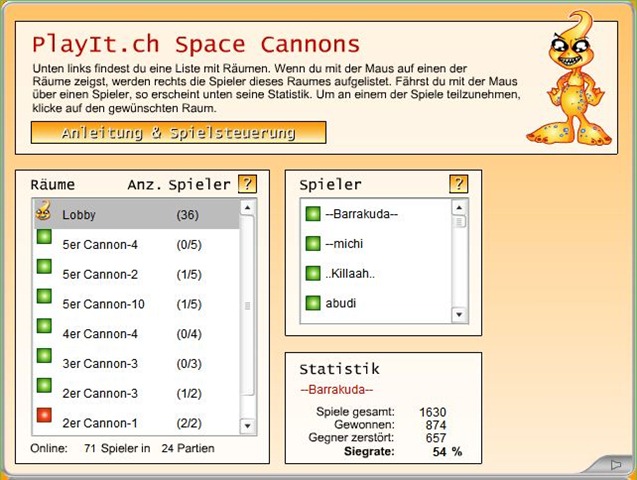Viewport: 637px width, 480px height.
Task: Click the (36) Lobby player count
Action: [188, 215]
